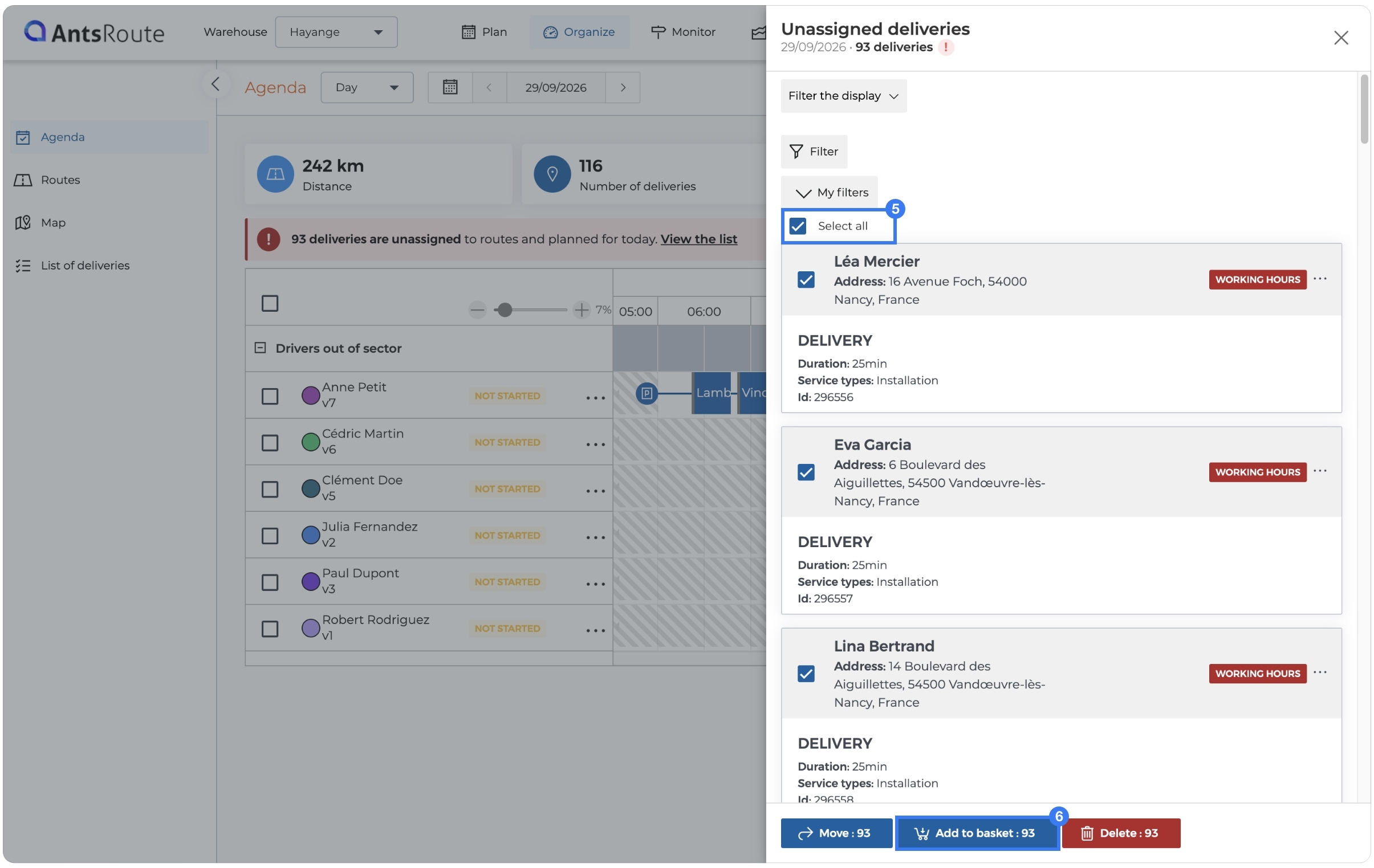Expand My filters section

point(828,193)
